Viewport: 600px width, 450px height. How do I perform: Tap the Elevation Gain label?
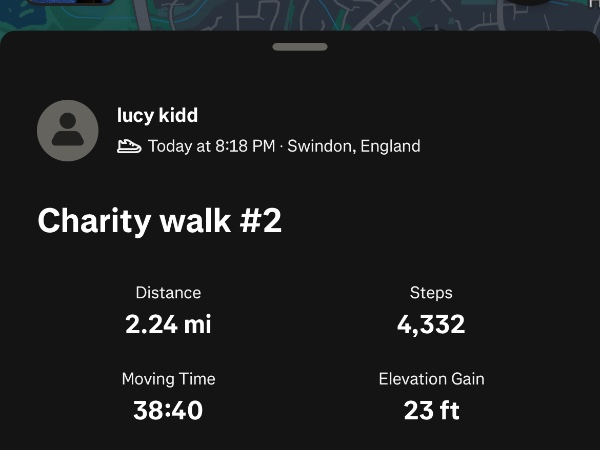point(431,379)
